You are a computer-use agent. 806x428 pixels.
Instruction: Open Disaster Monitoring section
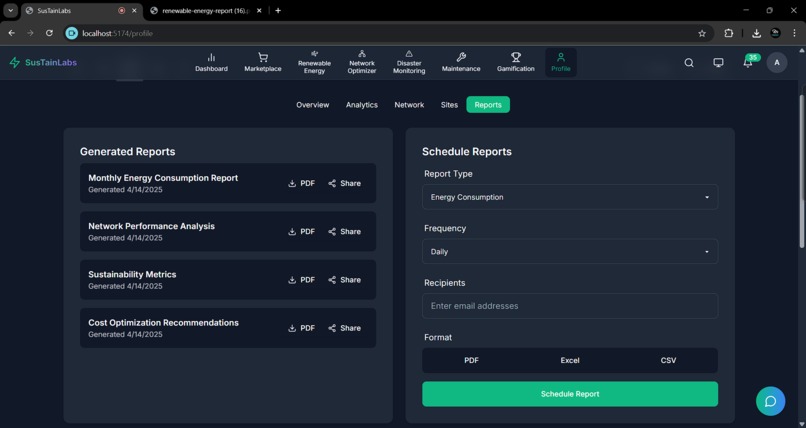409,63
